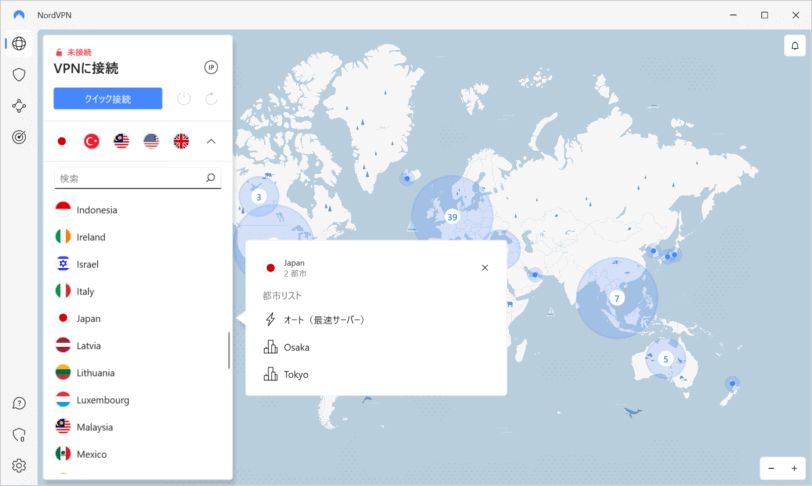Screen dimensions: 812x486
Task: Close the Japan city list popup
Action: pyautogui.click(x=485, y=268)
